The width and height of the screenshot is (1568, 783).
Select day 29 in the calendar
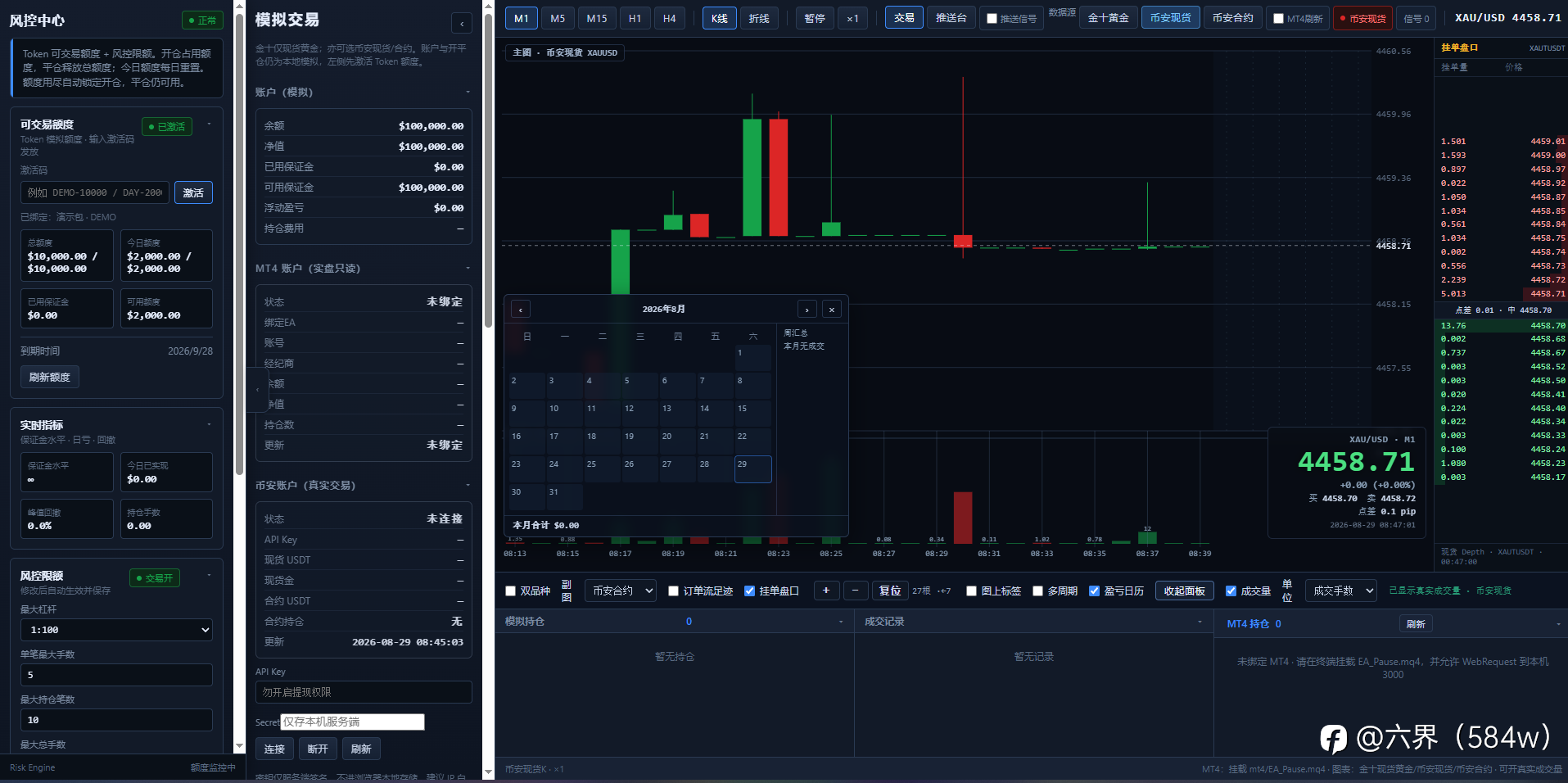click(x=753, y=469)
